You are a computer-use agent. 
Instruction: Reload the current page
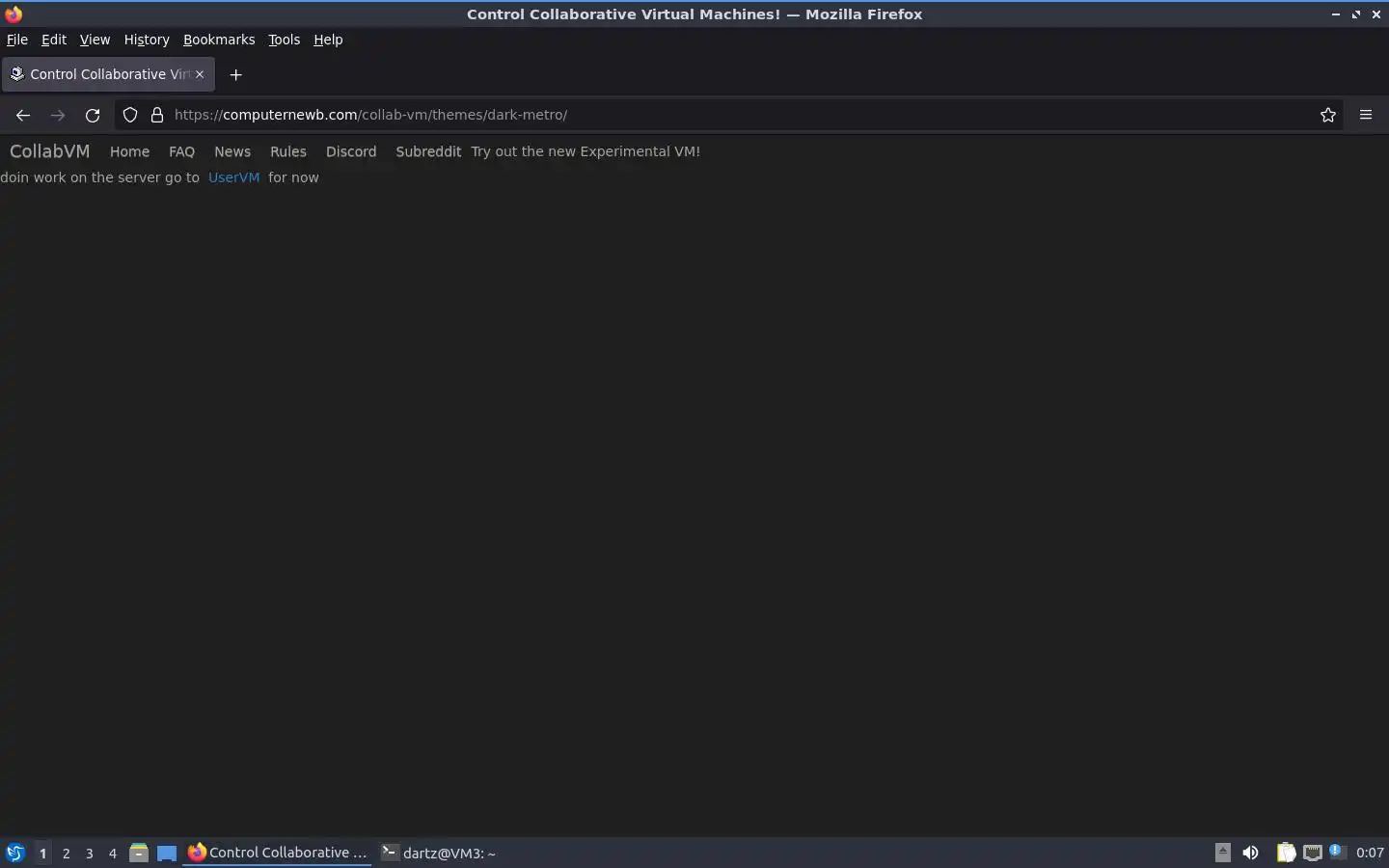point(93,115)
